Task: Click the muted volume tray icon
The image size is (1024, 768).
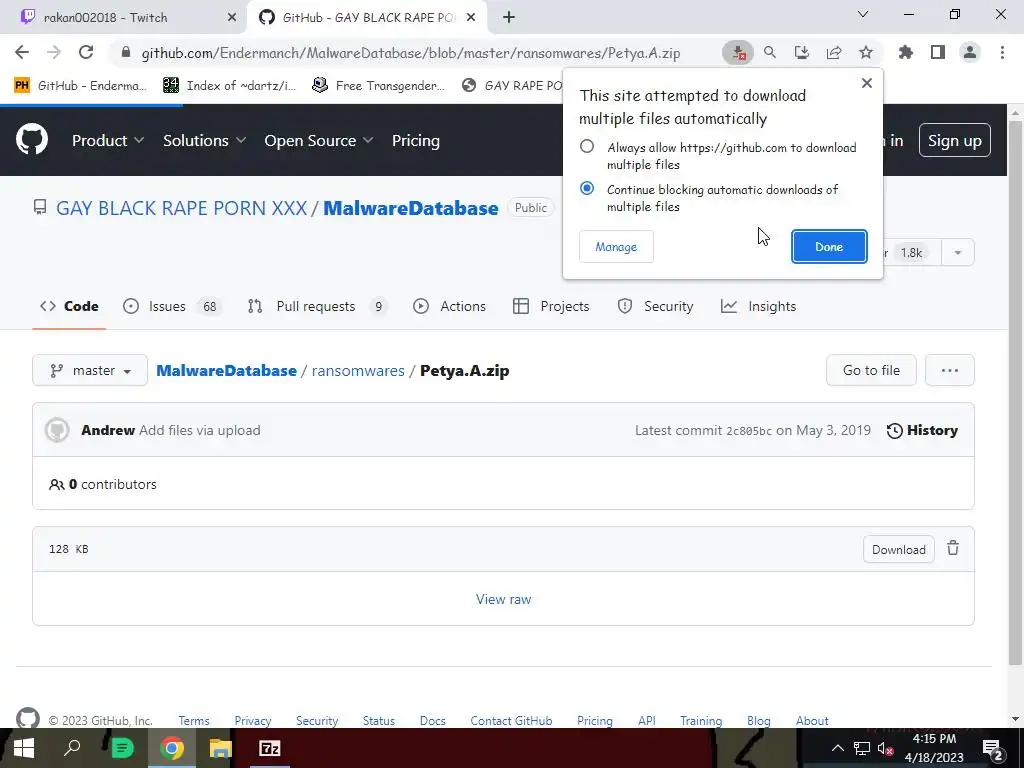Action: click(x=886, y=748)
